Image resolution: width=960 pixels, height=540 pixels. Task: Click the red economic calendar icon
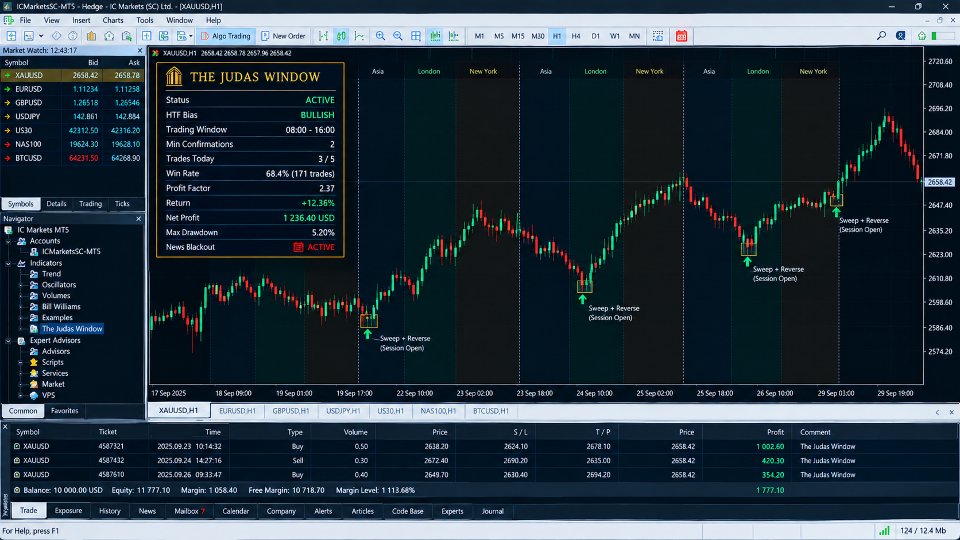(681, 36)
